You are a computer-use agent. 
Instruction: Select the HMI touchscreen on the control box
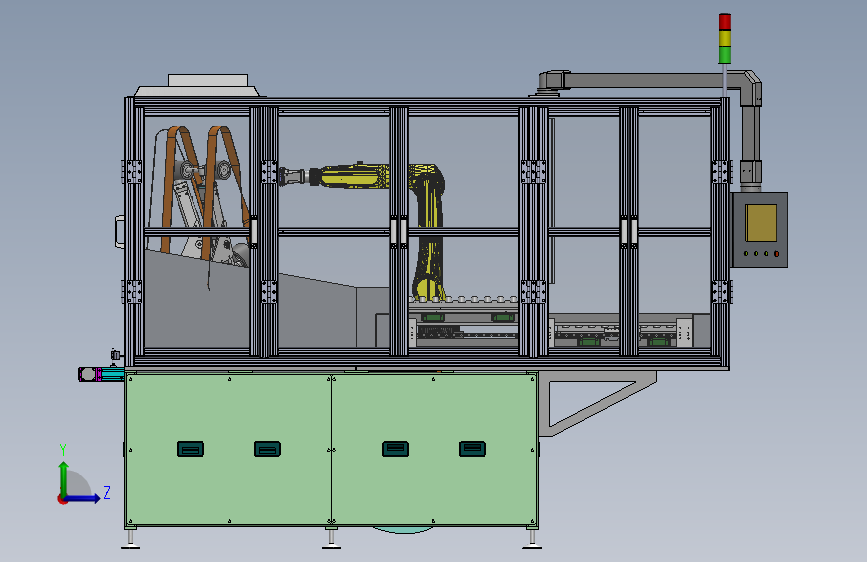761,223
